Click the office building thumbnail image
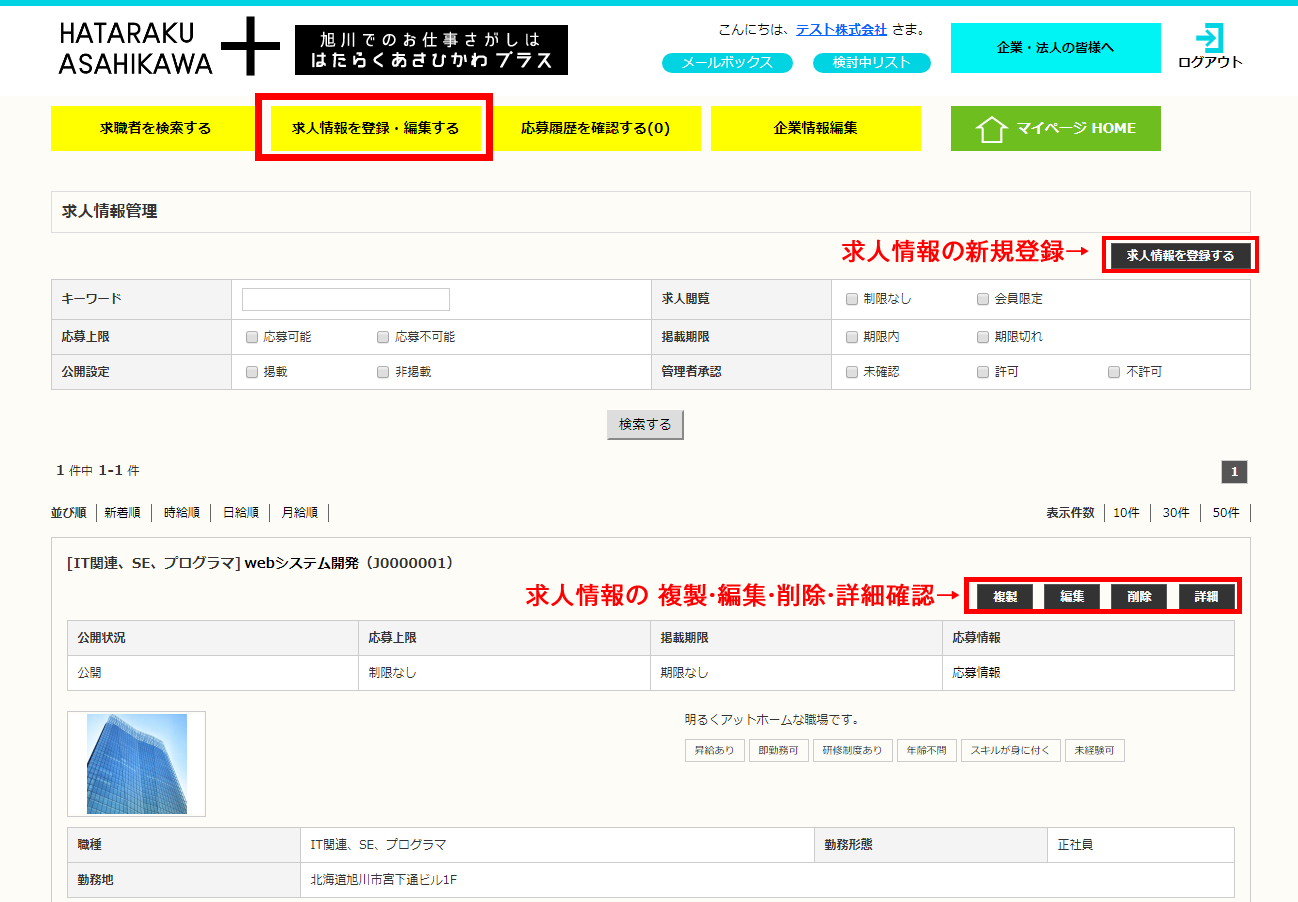Viewport: 1298px width, 902px height. (x=137, y=764)
